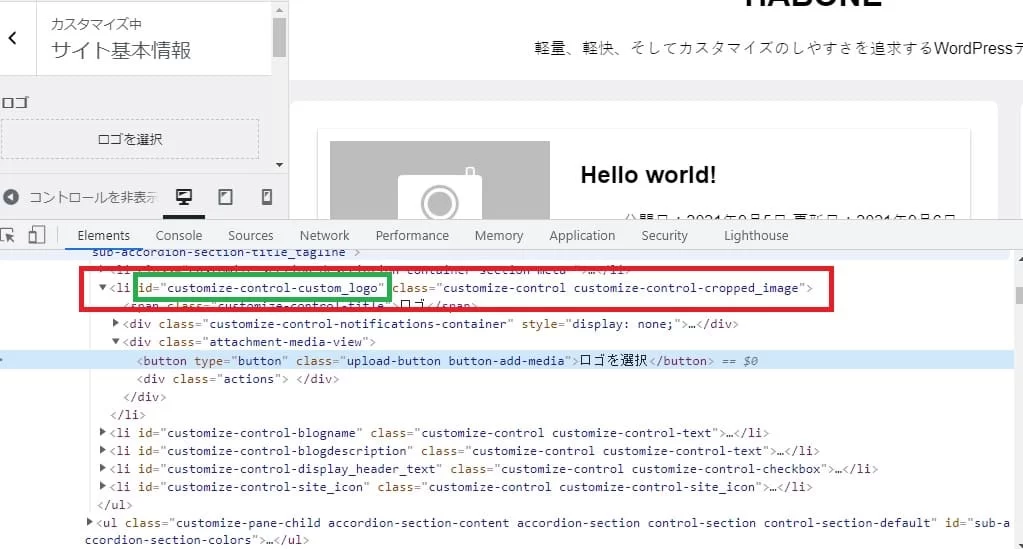This screenshot has height=549, width=1023.
Task: Open the Security tab
Action: pyautogui.click(x=664, y=236)
